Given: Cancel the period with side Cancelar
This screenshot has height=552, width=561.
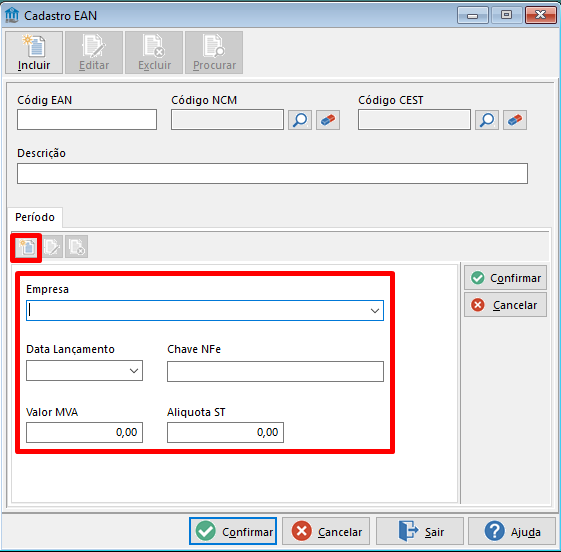Looking at the screenshot, I should (x=506, y=305).
